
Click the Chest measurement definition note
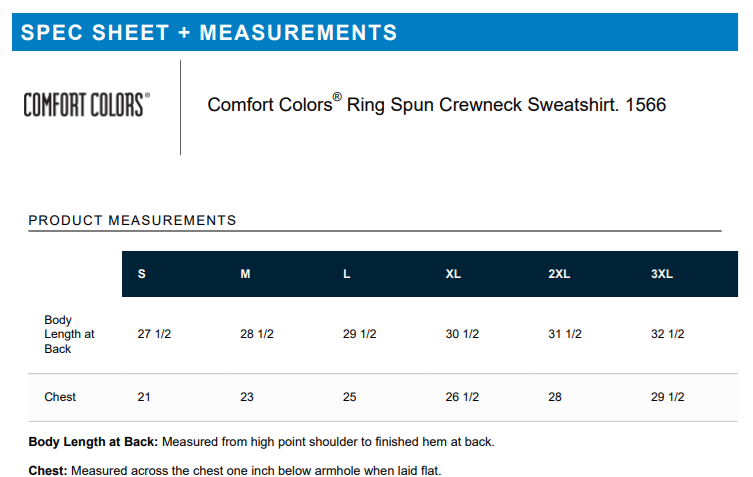235,470
